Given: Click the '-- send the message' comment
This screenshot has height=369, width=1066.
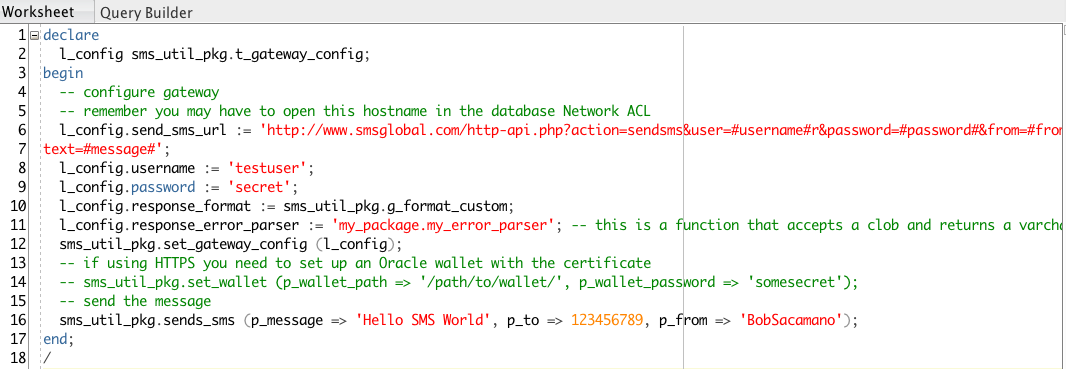Looking at the screenshot, I should click(x=135, y=300).
